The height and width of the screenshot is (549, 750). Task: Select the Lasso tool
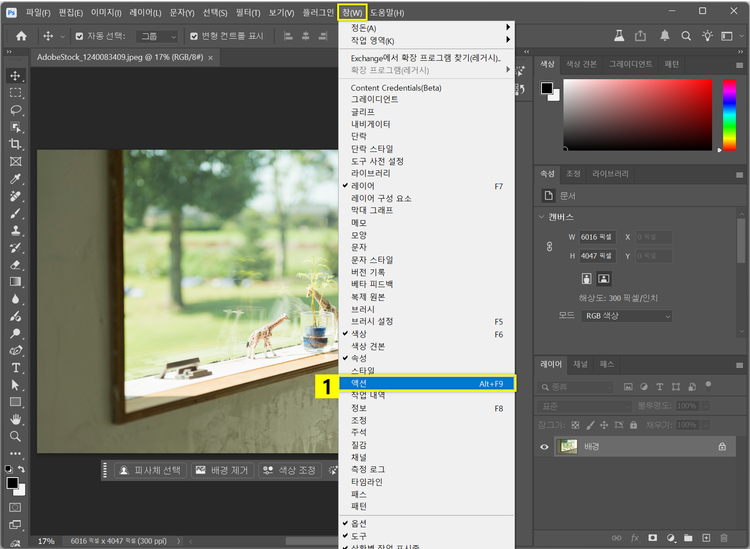pos(15,110)
